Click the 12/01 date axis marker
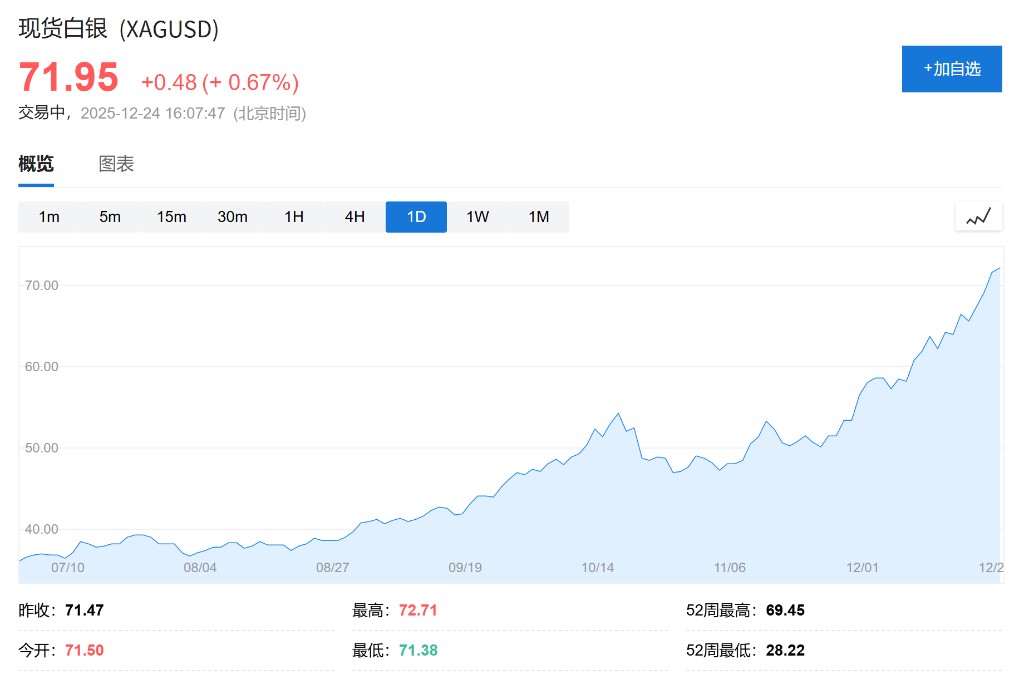 pyautogui.click(x=862, y=567)
